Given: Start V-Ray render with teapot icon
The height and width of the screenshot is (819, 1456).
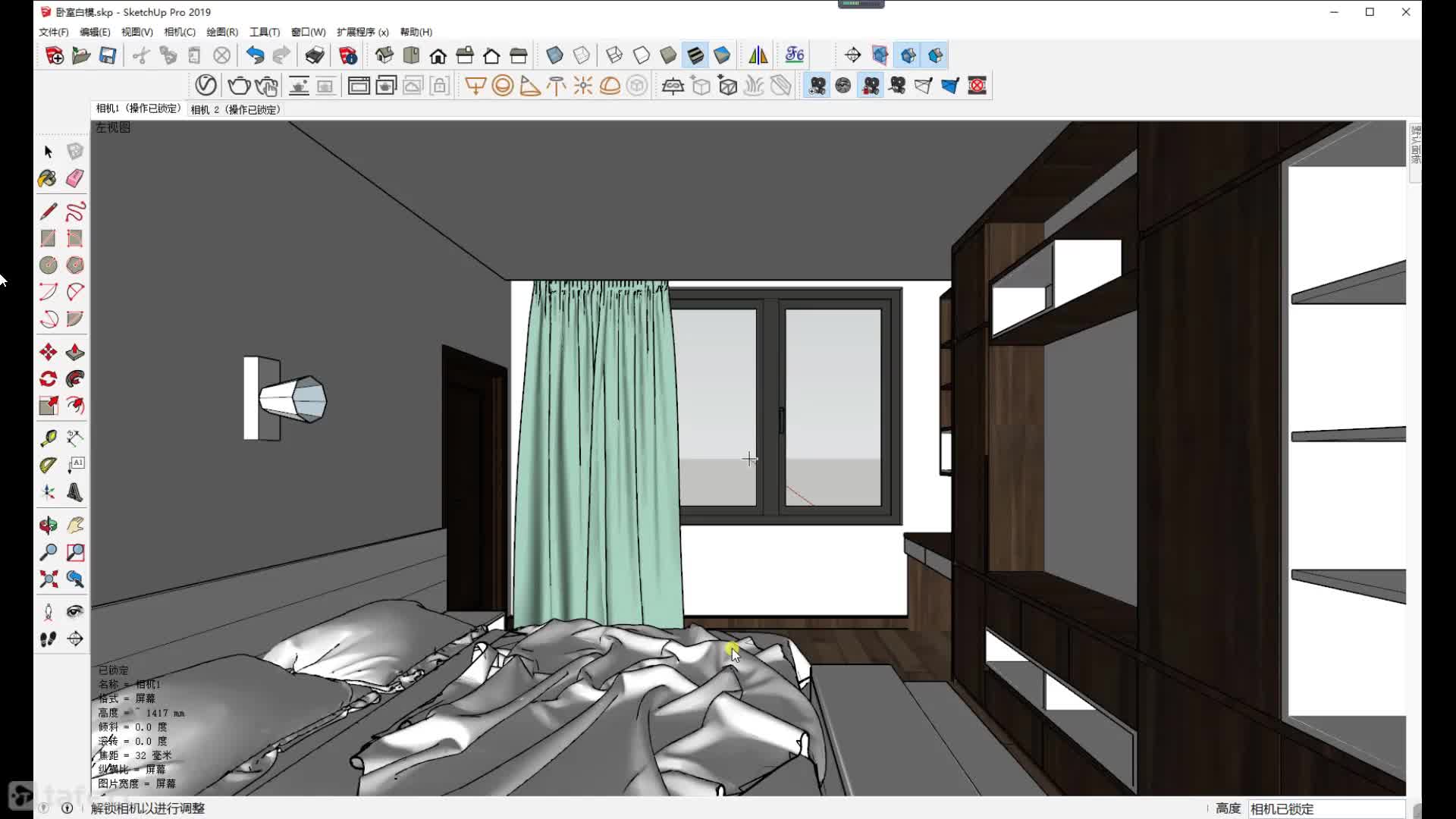Looking at the screenshot, I should 239,86.
